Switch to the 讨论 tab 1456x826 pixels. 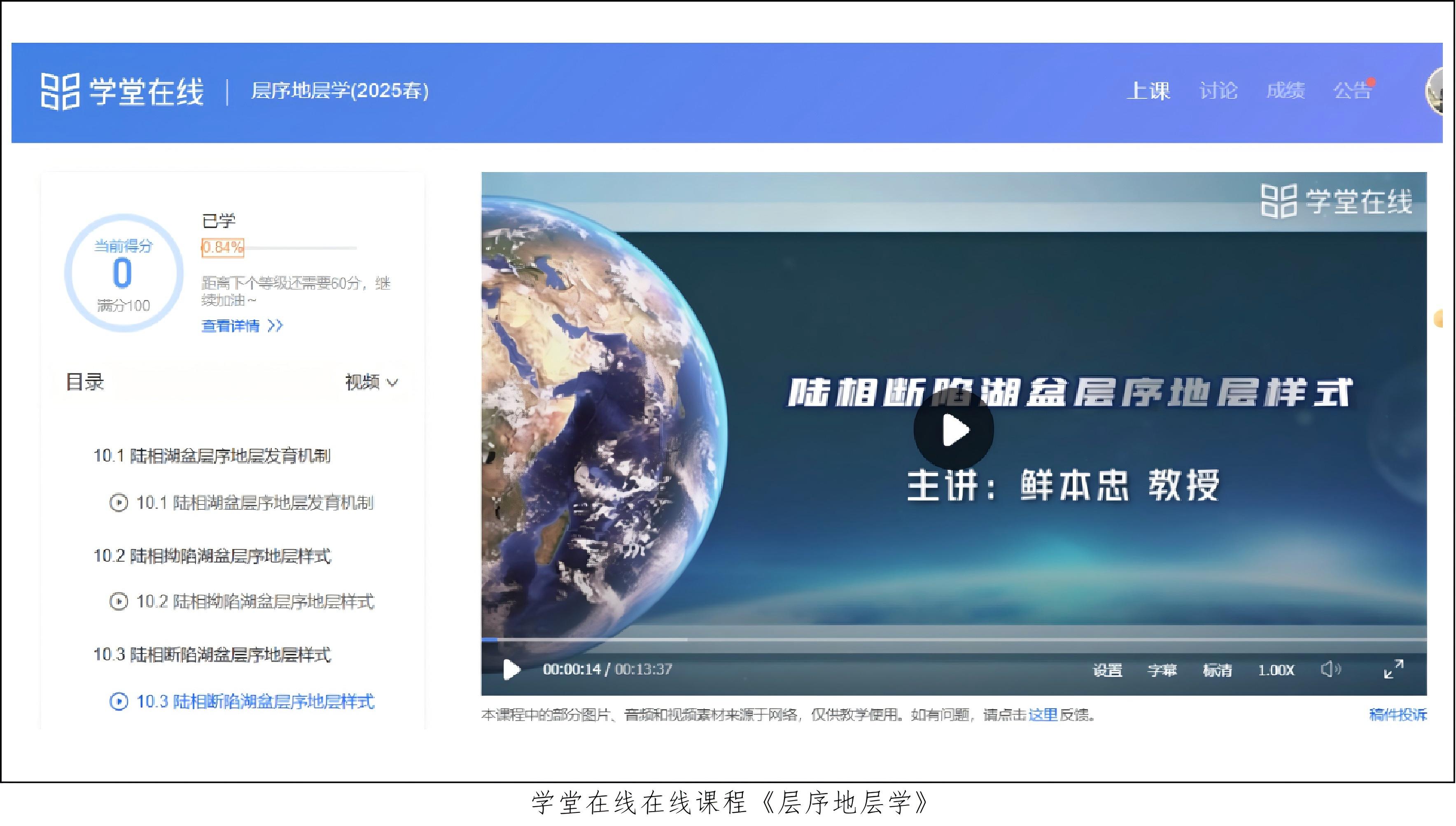pyautogui.click(x=1218, y=91)
